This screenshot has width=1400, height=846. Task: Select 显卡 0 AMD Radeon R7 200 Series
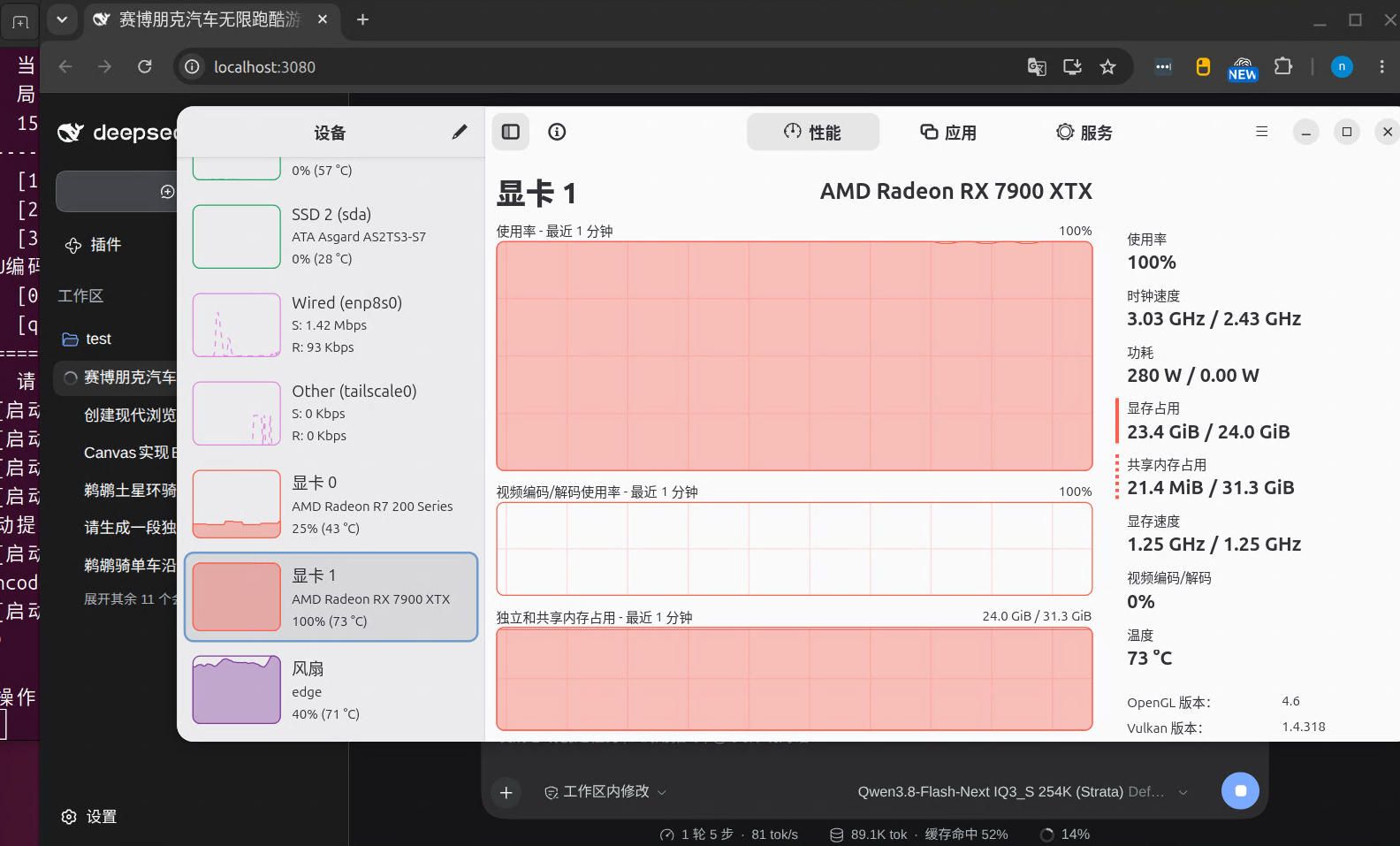tap(331, 505)
